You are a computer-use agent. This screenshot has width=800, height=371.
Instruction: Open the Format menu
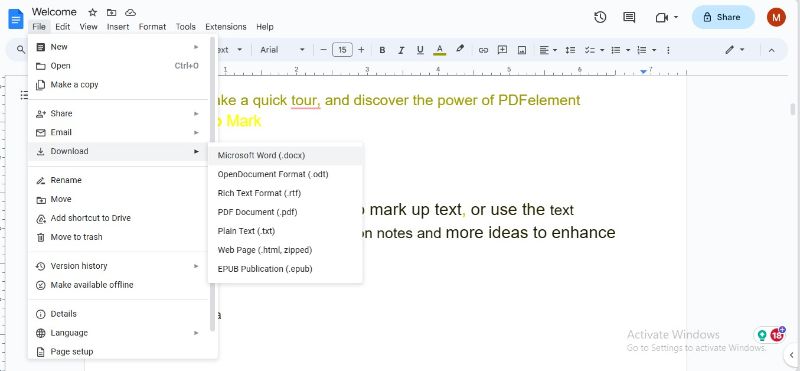tap(153, 27)
